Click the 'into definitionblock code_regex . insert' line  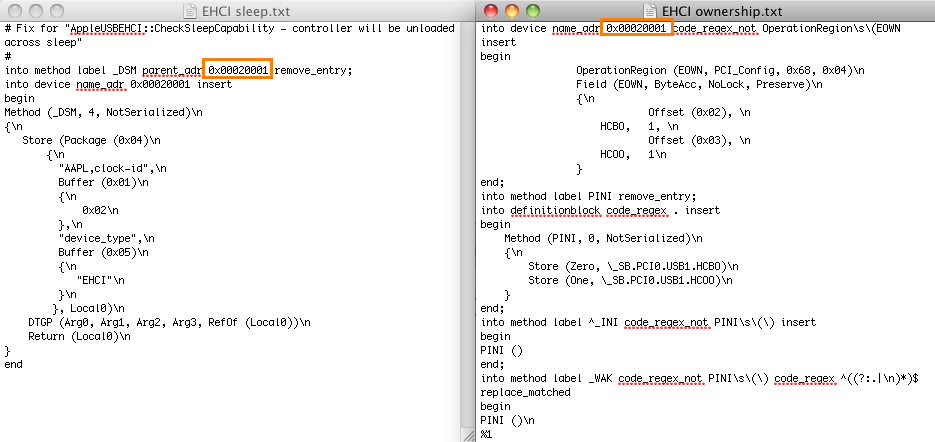pyautogui.click(x=600, y=211)
